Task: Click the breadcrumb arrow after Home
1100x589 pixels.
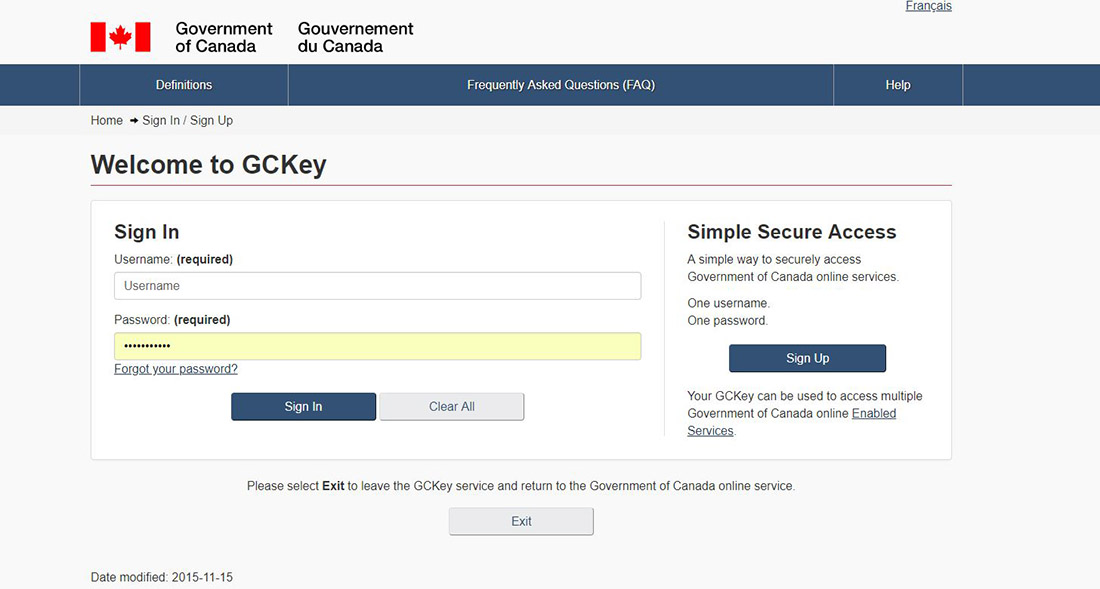Action: click(x=133, y=121)
